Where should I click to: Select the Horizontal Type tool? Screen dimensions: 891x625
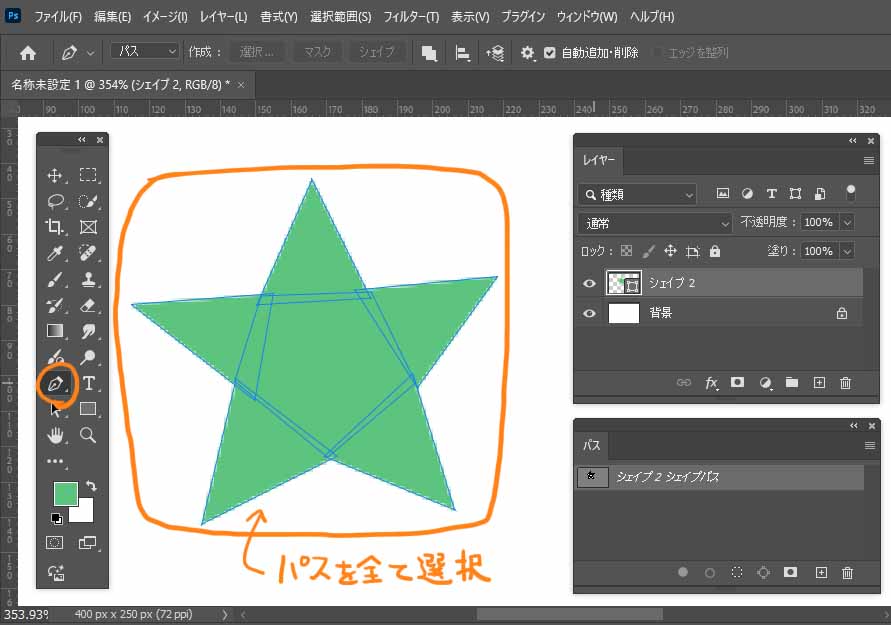coord(88,383)
